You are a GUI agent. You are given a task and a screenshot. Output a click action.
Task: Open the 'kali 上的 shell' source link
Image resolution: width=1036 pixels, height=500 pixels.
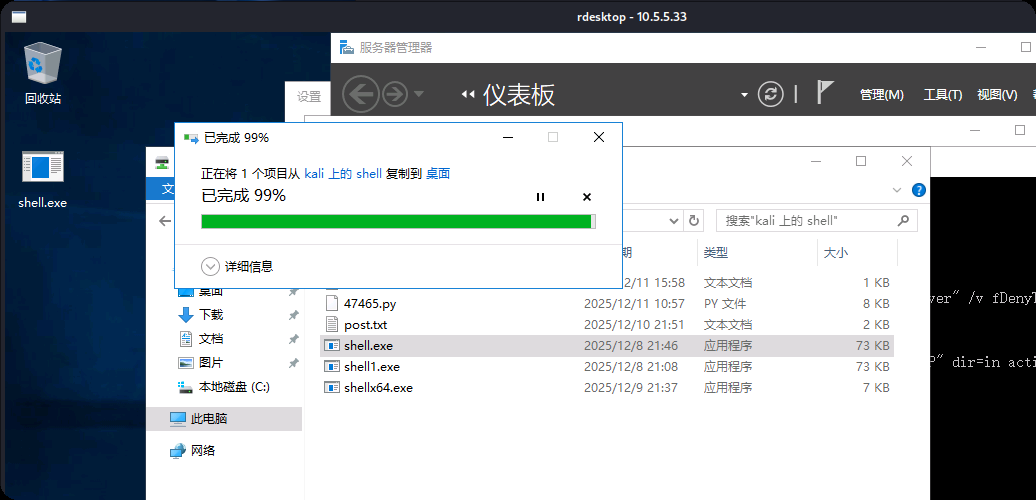342,173
